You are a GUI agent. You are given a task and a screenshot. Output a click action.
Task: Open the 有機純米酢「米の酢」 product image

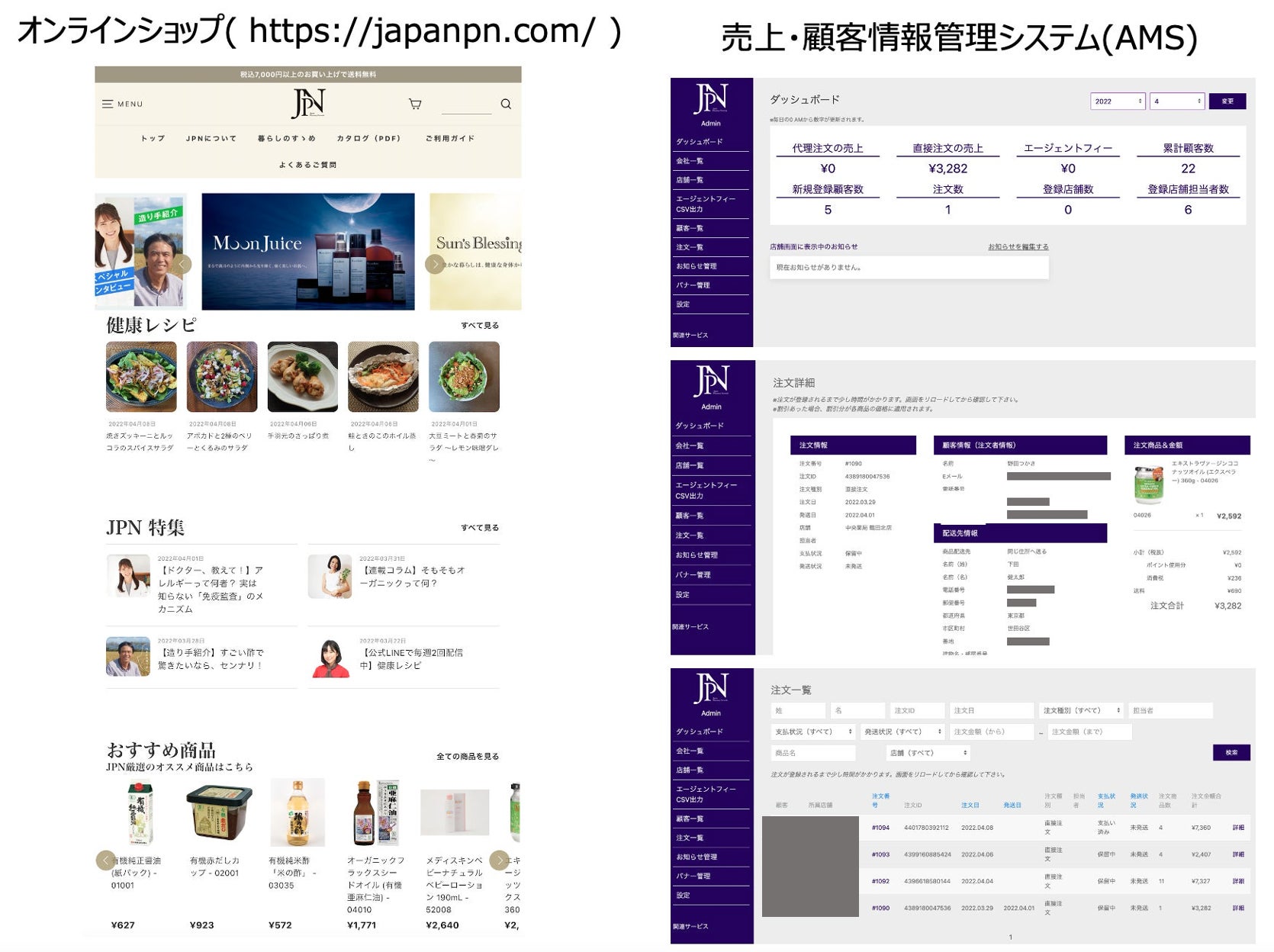tap(298, 813)
